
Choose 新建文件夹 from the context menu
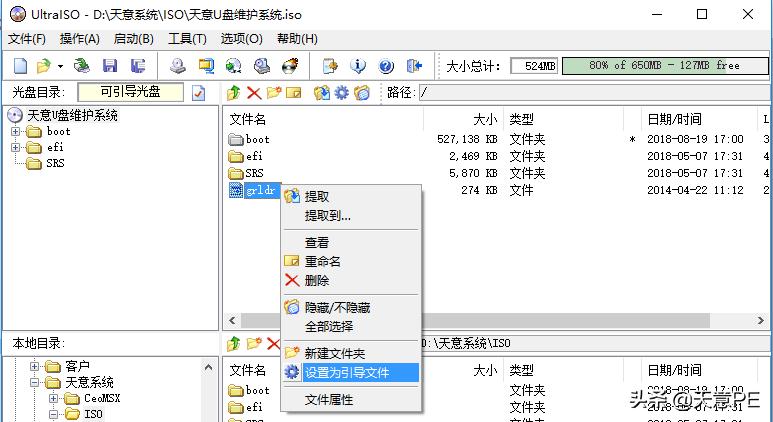[x=351, y=353]
